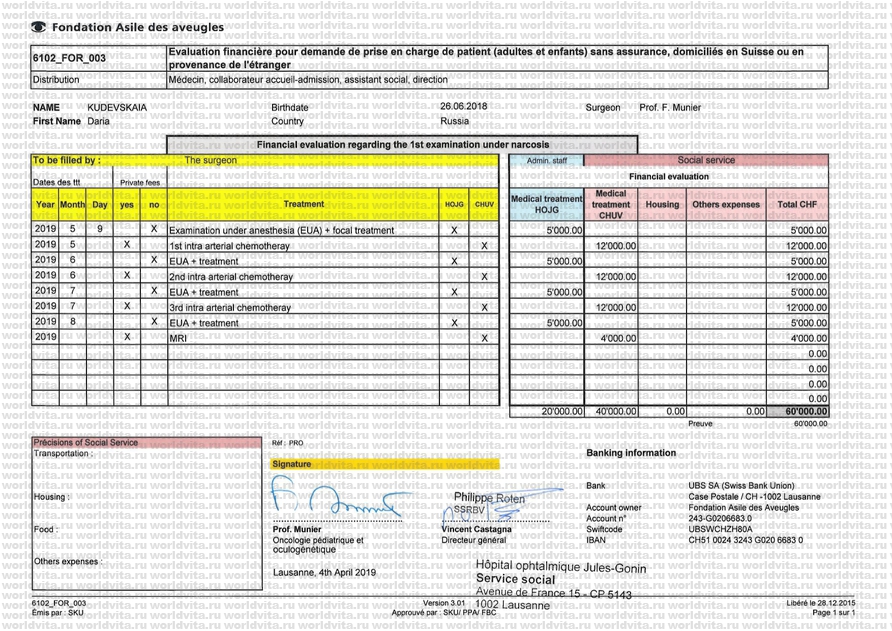Click 'Page 1 sur 1' in the footer
Screen dimensions: 892x631
tap(833, 613)
